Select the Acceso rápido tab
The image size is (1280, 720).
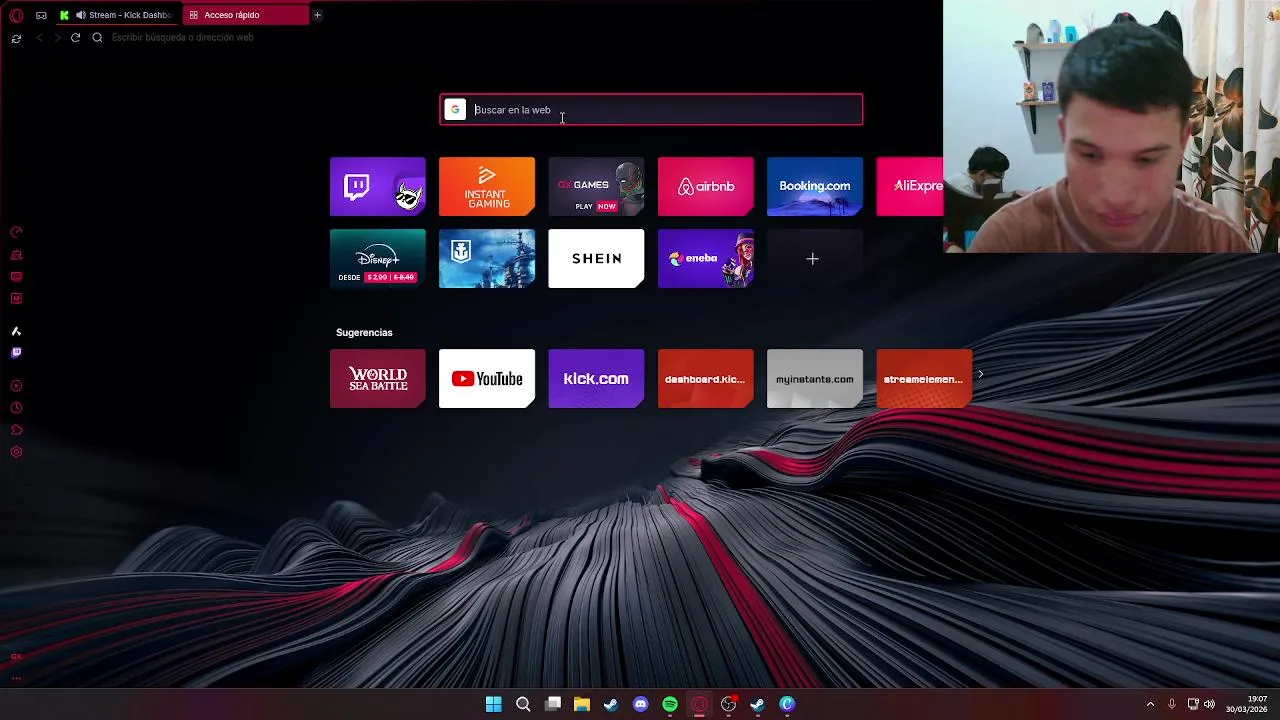tap(245, 15)
